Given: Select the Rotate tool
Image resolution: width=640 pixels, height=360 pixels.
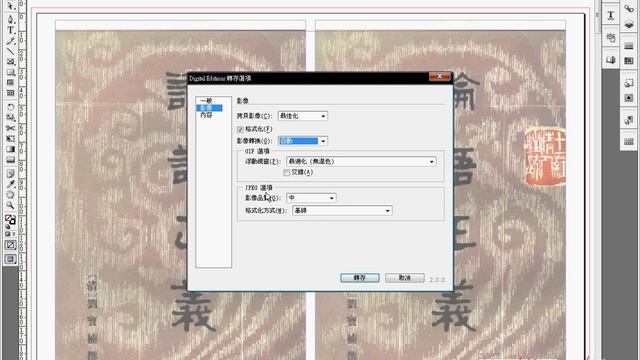Looking at the screenshot, I should (10, 107).
